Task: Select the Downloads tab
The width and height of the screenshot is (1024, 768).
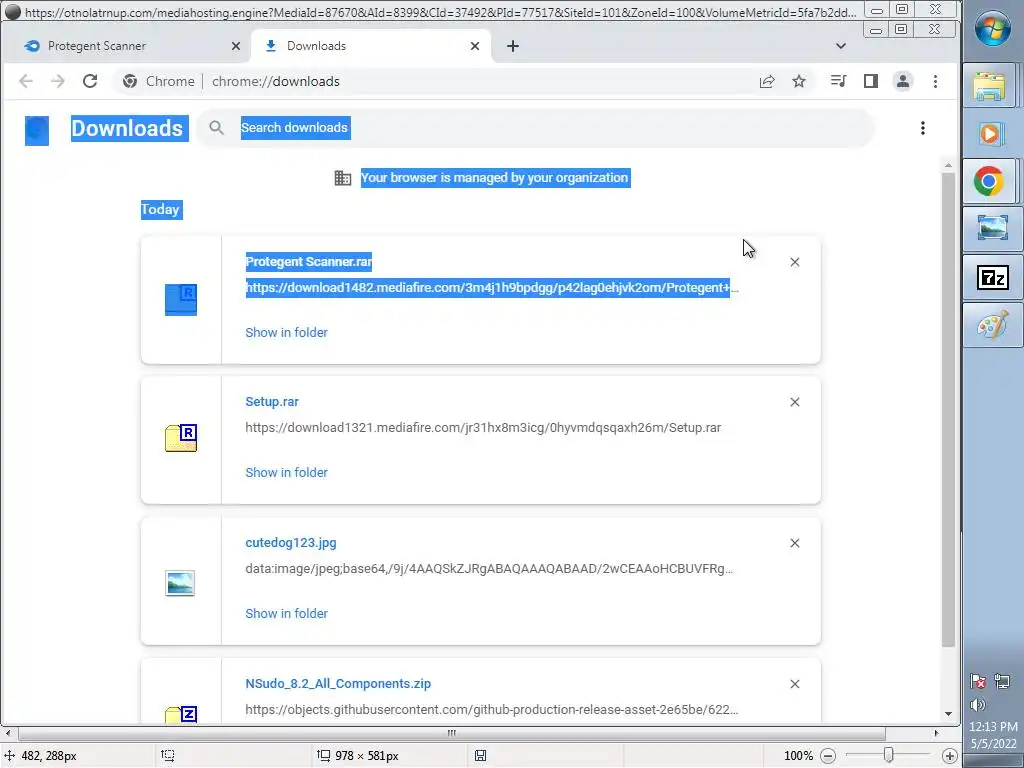Action: (371, 46)
